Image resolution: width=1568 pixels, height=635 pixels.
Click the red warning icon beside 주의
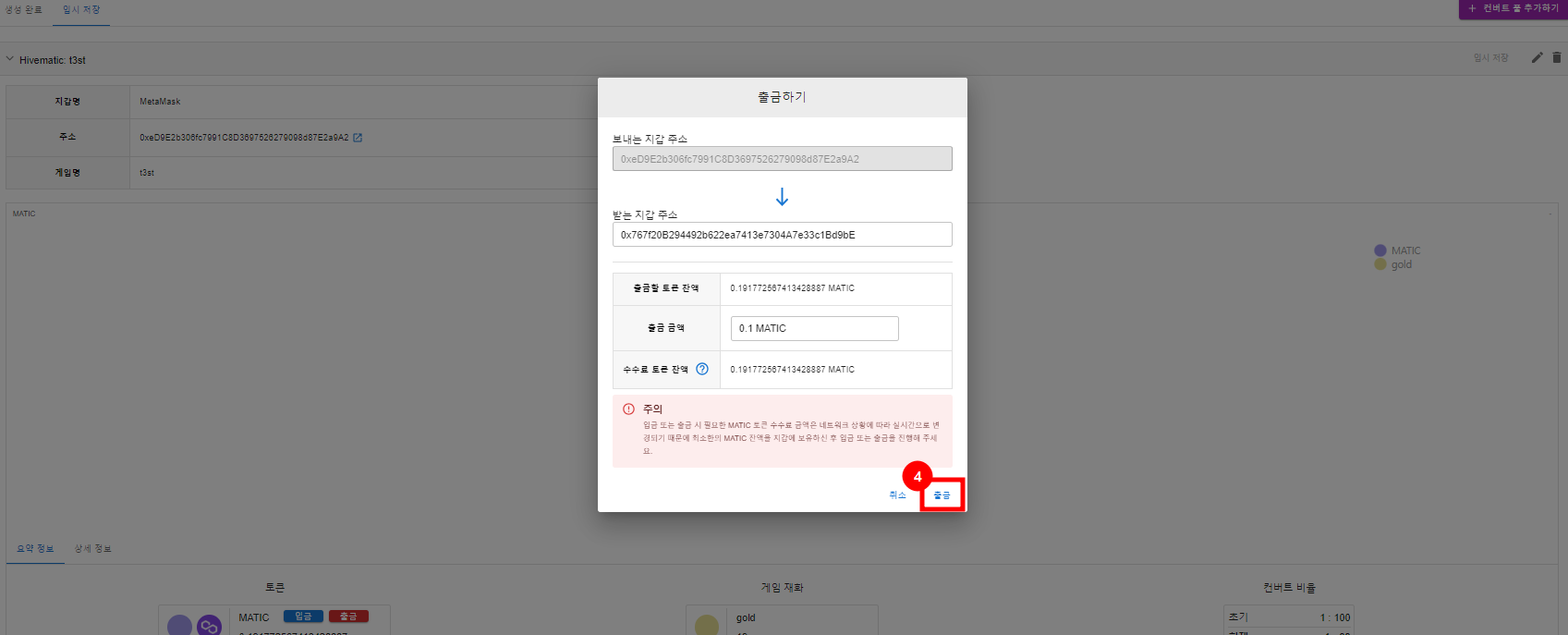628,409
